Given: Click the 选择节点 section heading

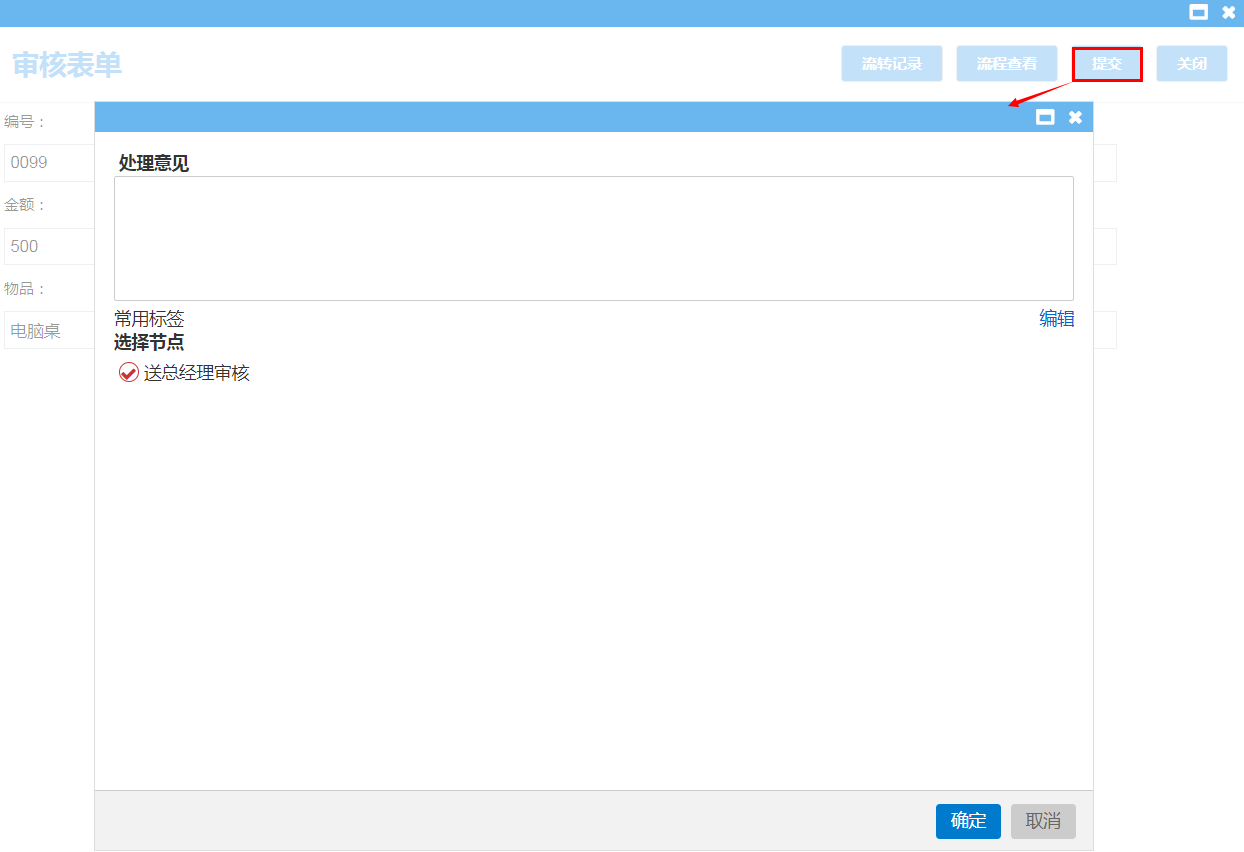Looking at the screenshot, I should tap(149, 342).
